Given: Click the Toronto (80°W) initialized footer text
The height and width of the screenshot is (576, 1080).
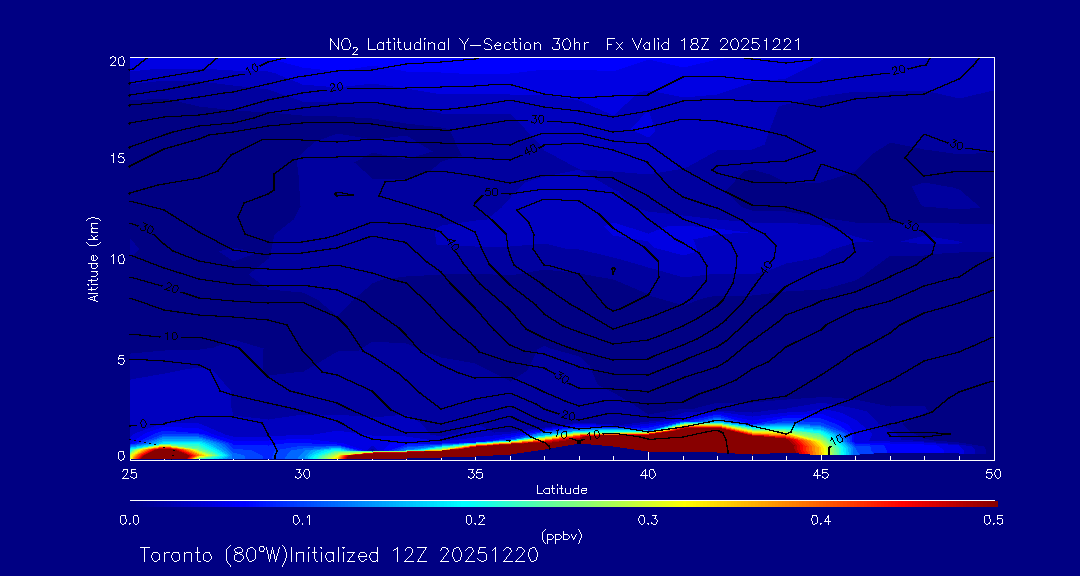Looking at the screenshot, I should [339, 555].
